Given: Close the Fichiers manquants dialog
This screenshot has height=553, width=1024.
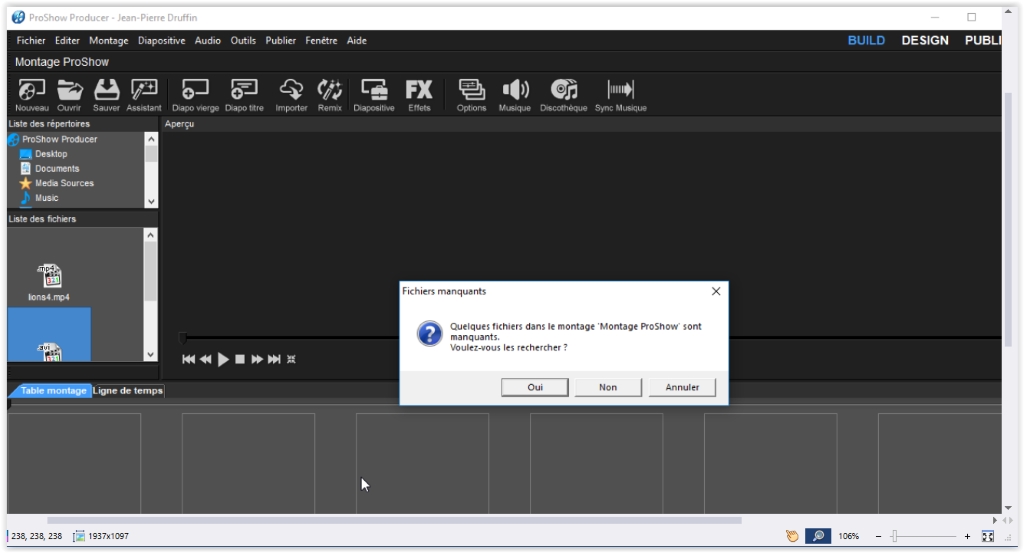Looking at the screenshot, I should [x=716, y=291].
